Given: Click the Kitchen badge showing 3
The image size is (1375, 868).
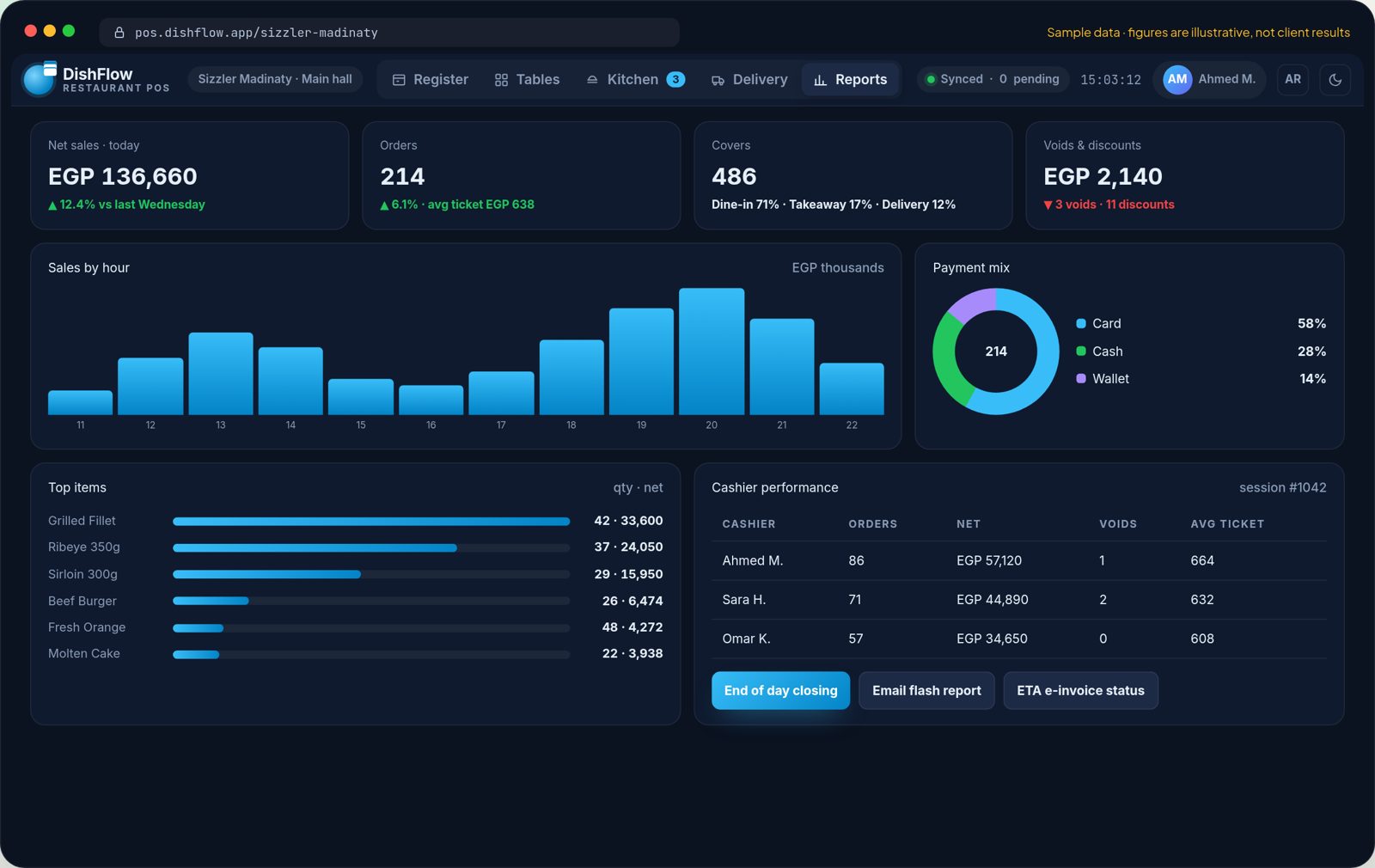Looking at the screenshot, I should pyautogui.click(x=675, y=79).
